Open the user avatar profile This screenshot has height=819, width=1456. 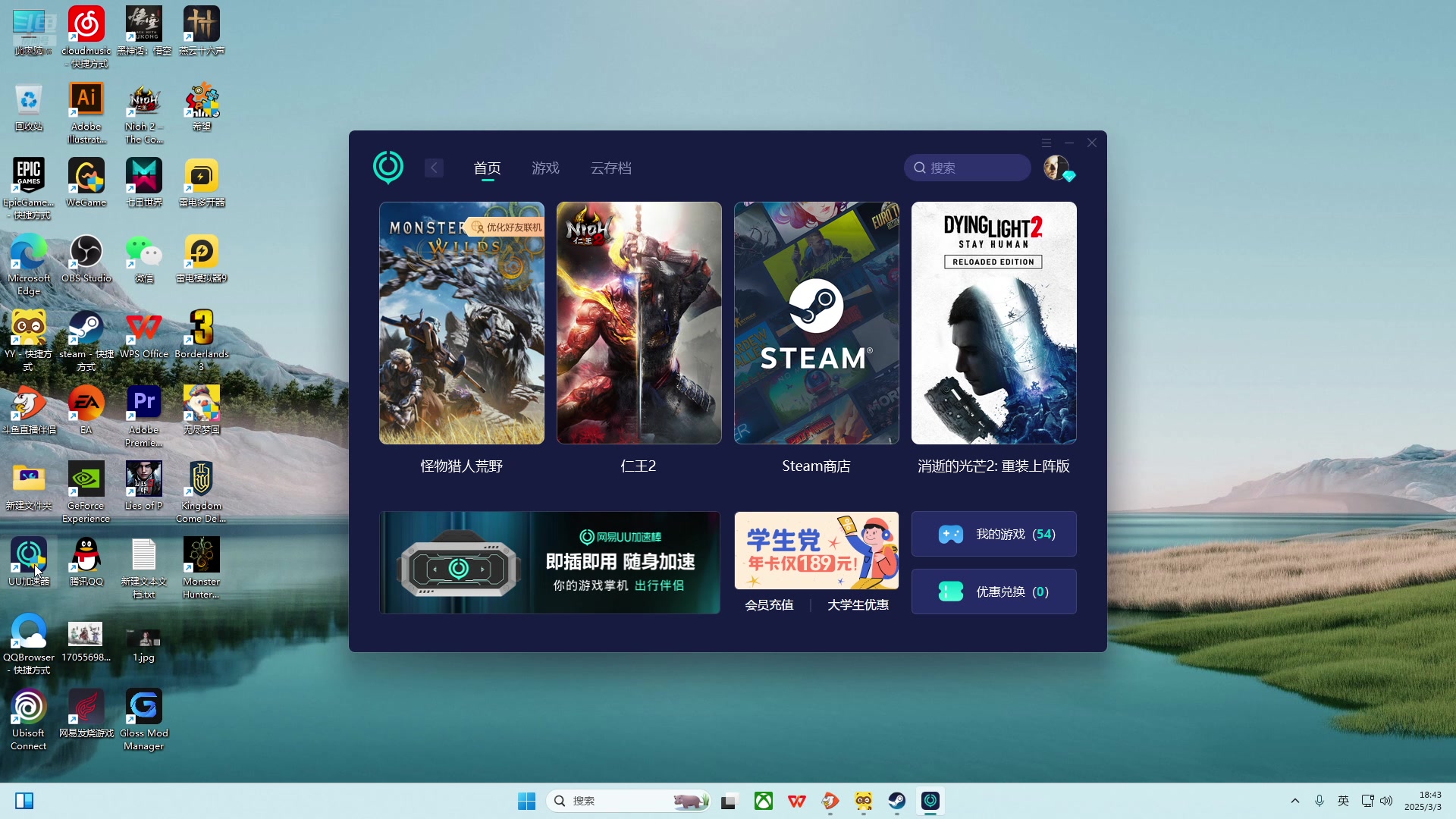1056,168
